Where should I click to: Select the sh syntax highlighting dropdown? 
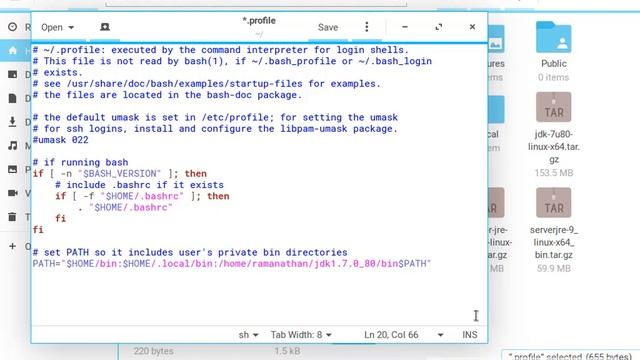(x=248, y=335)
